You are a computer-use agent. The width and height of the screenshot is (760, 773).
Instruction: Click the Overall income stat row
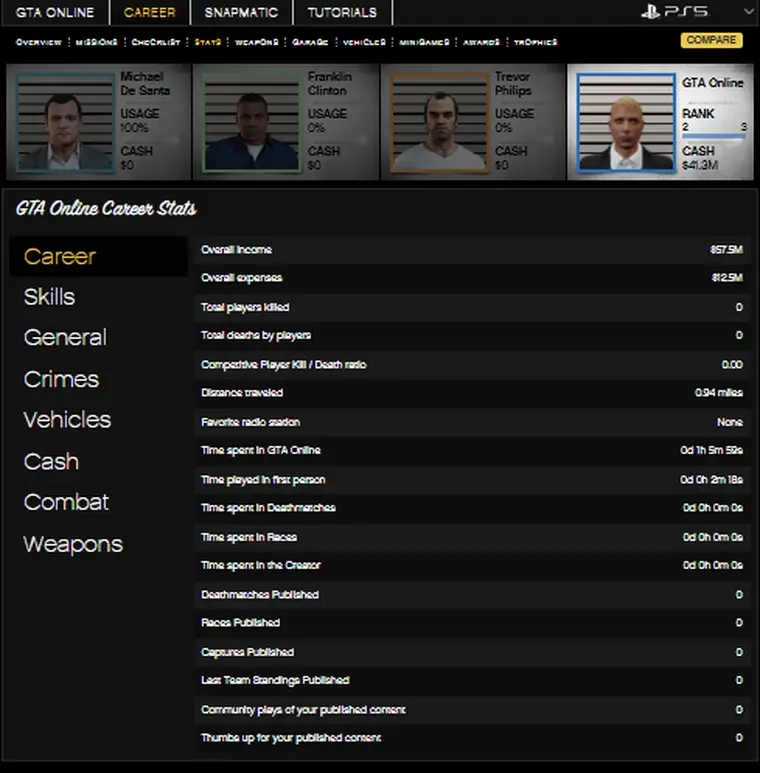[471, 250]
